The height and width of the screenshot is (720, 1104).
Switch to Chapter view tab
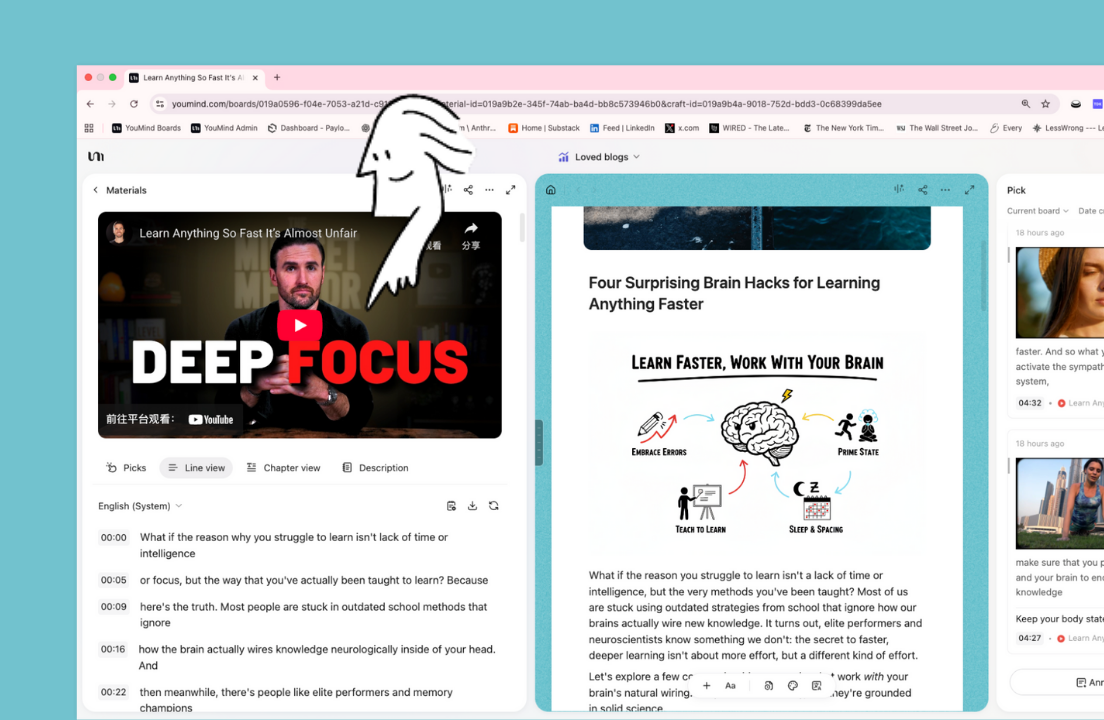[284, 467]
